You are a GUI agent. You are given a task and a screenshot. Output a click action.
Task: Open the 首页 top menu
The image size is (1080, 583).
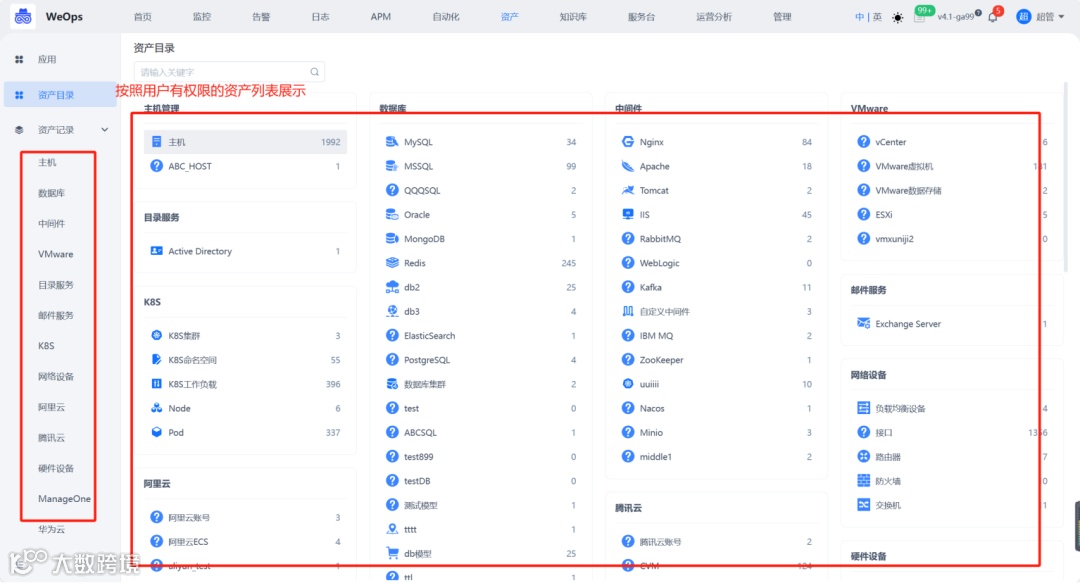click(x=143, y=17)
